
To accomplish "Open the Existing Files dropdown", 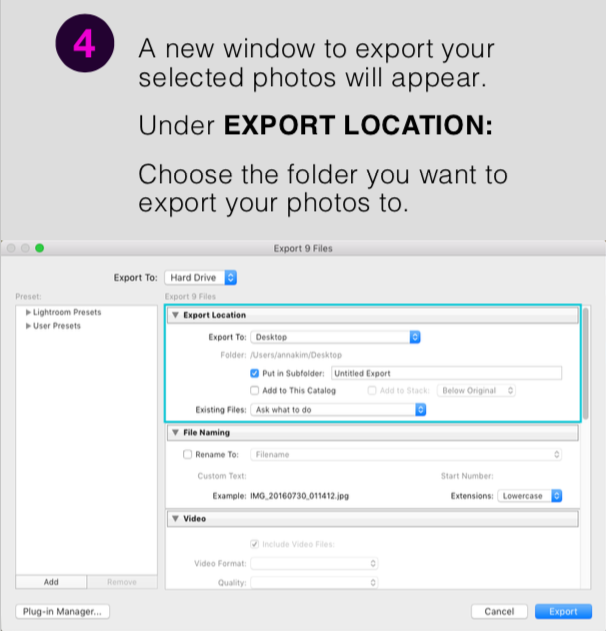I will click(x=339, y=409).
